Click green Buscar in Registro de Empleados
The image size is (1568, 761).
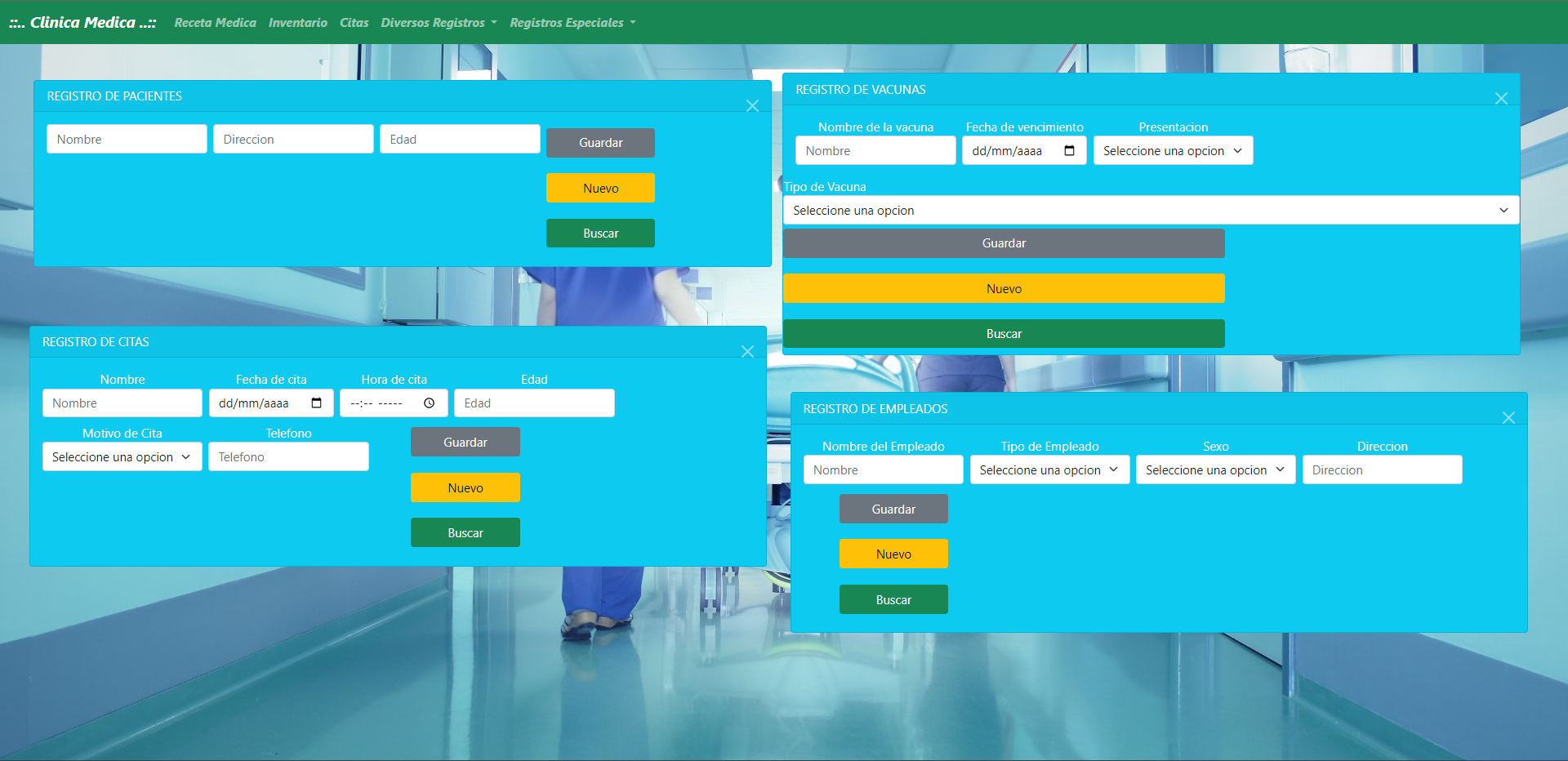893,600
